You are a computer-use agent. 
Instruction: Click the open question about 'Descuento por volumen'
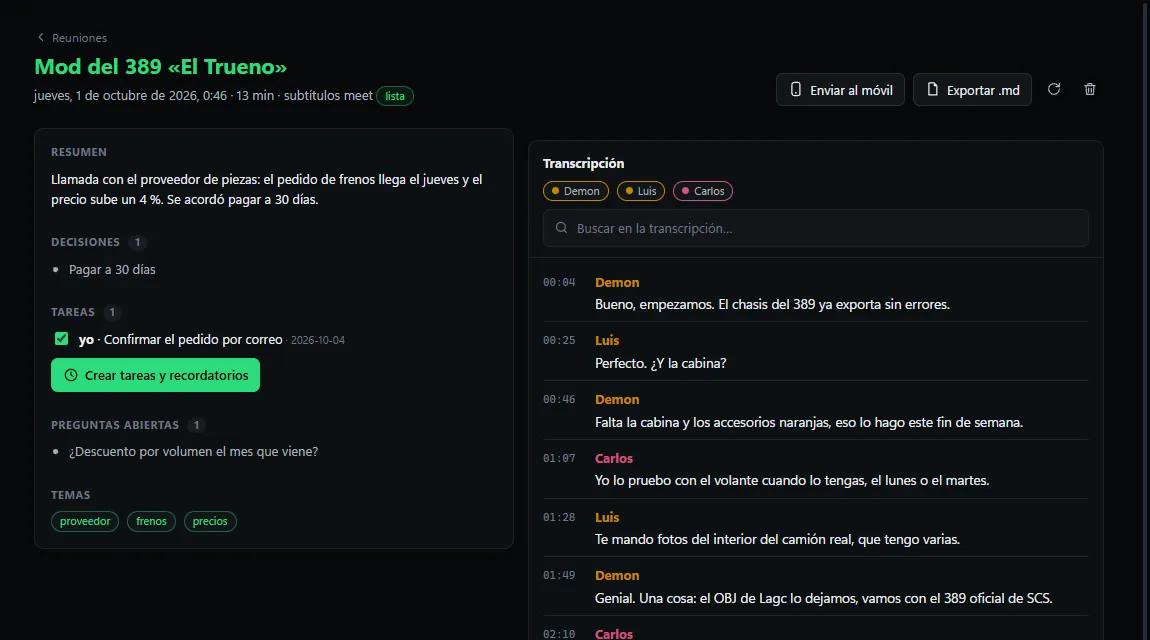click(194, 452)
